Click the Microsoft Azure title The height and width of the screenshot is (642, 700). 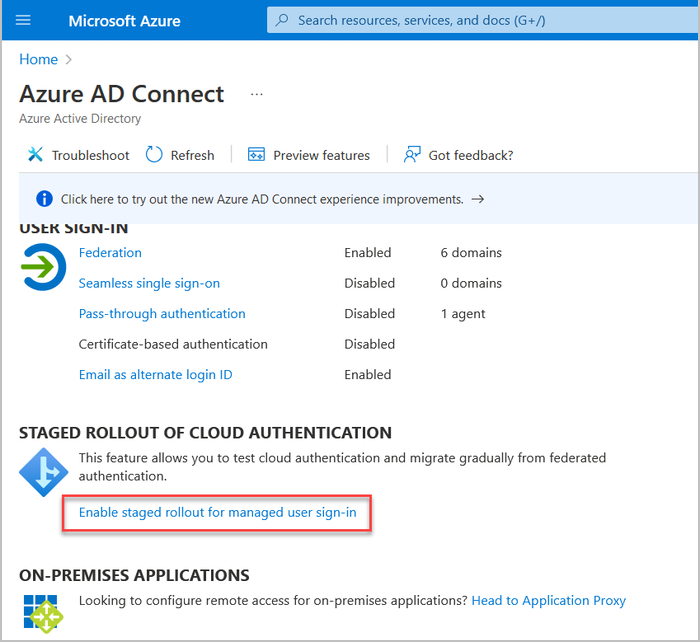[x=125, y=21]
